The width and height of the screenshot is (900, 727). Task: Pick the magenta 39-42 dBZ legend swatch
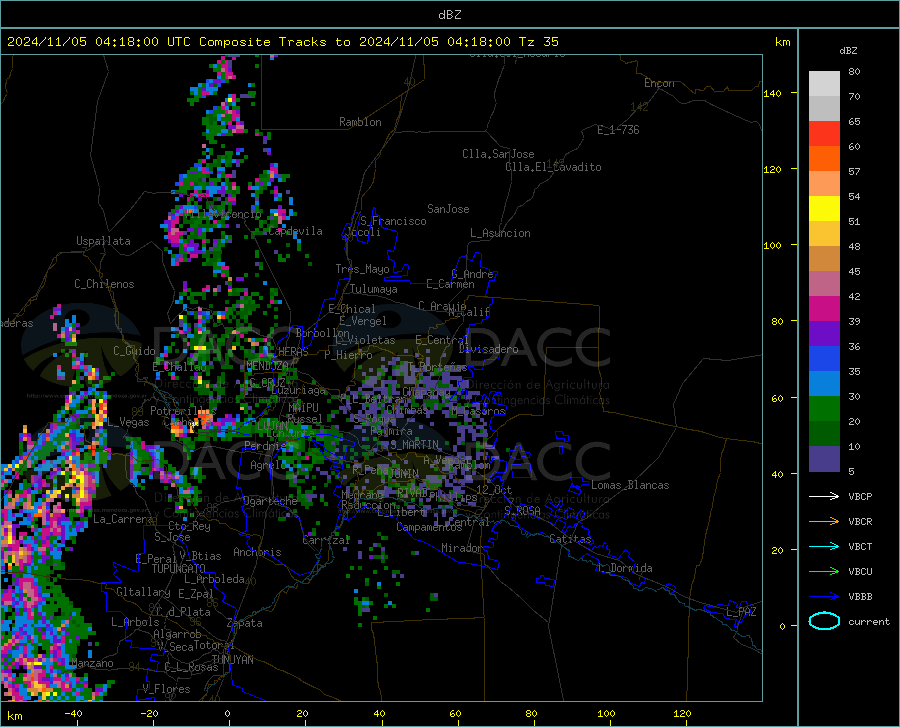pyautogui.click(x=824, y=309)
